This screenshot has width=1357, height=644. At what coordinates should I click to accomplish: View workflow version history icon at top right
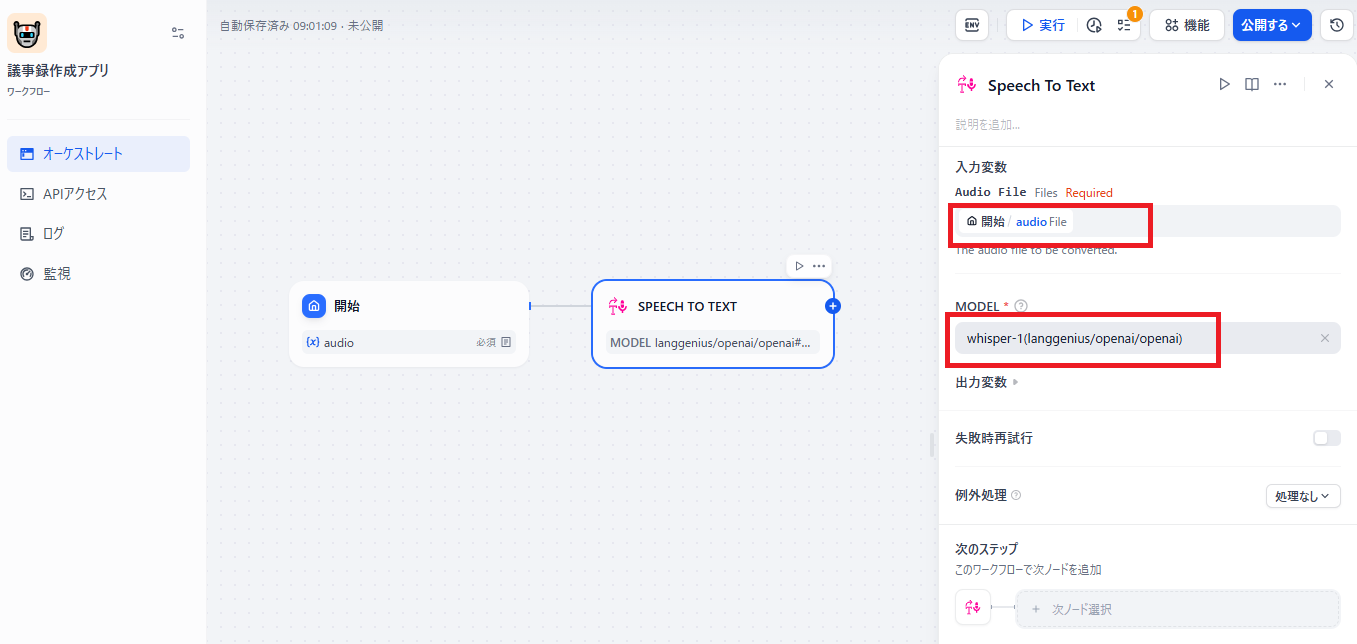(1337, 24)
